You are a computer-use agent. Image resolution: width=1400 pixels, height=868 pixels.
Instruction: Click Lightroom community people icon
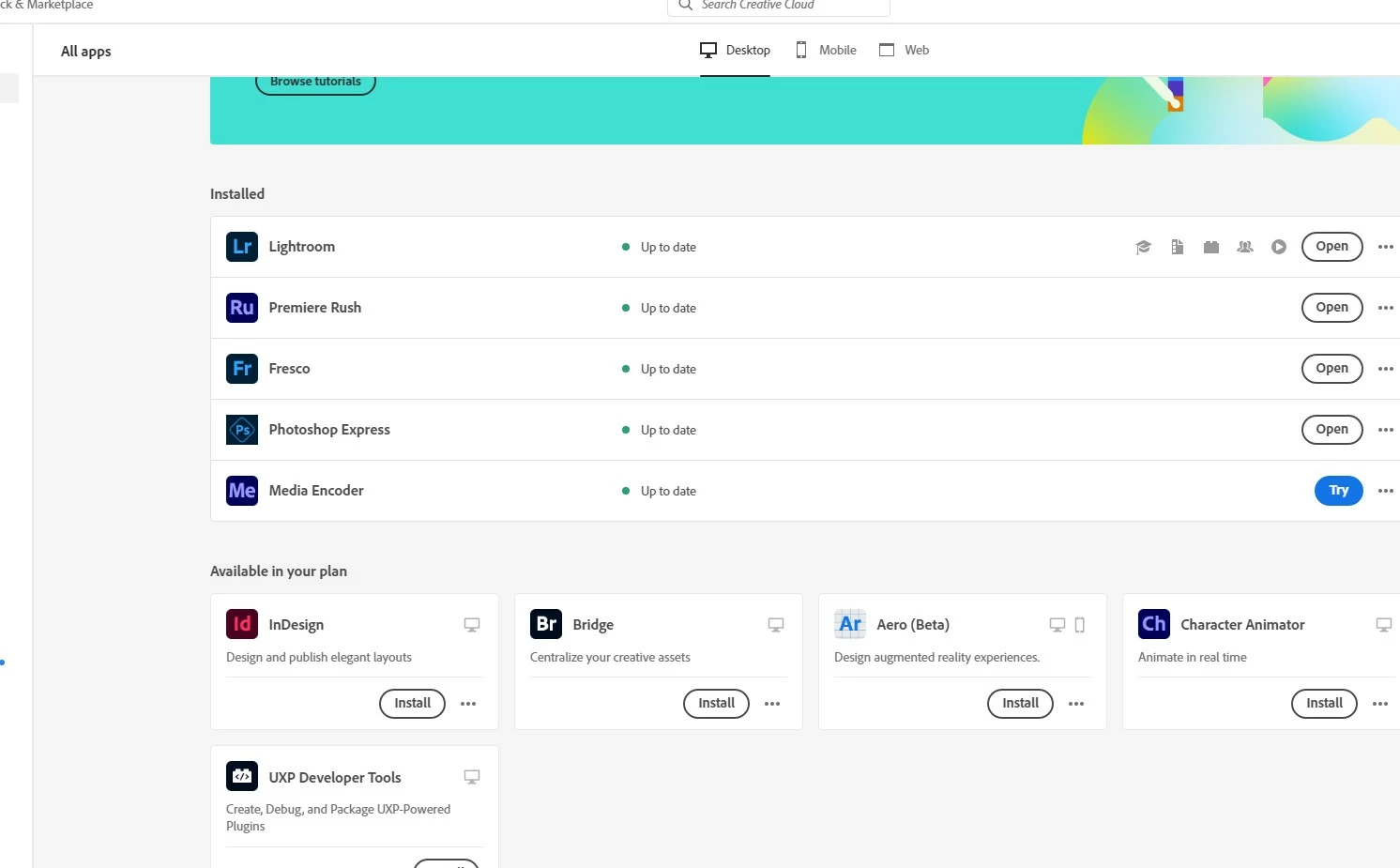[1245, 247]
